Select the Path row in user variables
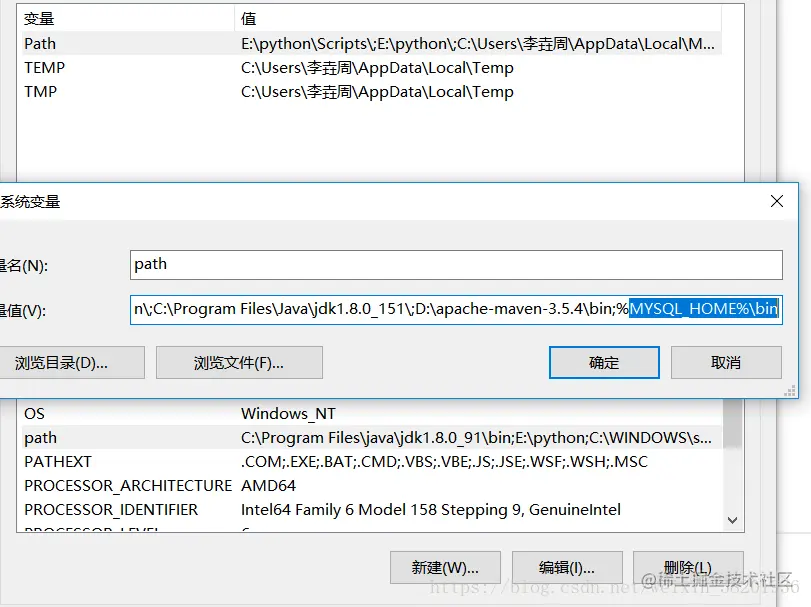The width and height of the screenshot is (811, 607). click(371, 43)
